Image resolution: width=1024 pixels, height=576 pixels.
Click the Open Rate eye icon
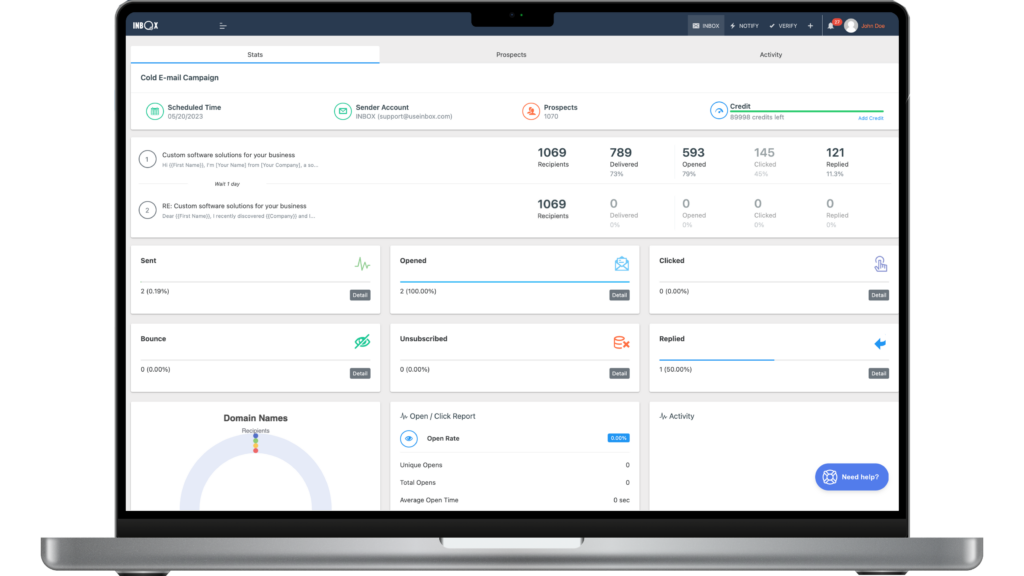coord(409,438)
